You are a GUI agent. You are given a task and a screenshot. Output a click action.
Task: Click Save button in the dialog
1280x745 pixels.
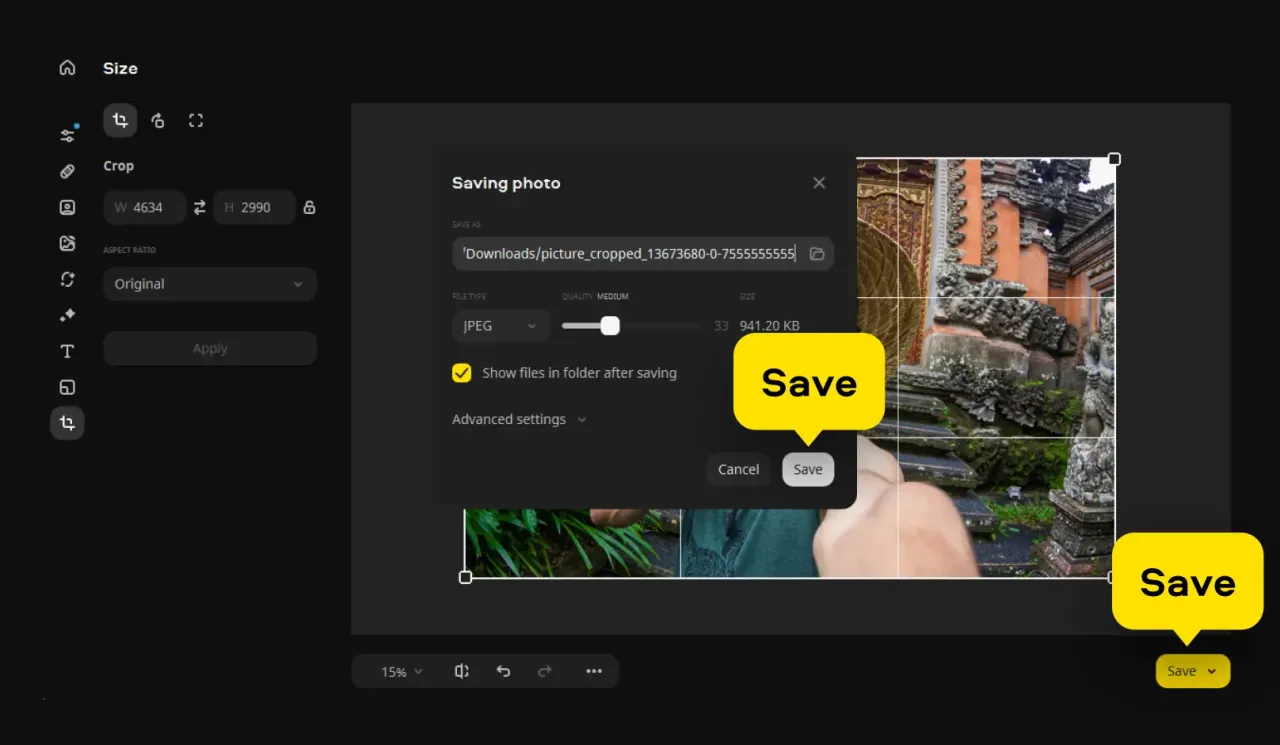[808, 469]
